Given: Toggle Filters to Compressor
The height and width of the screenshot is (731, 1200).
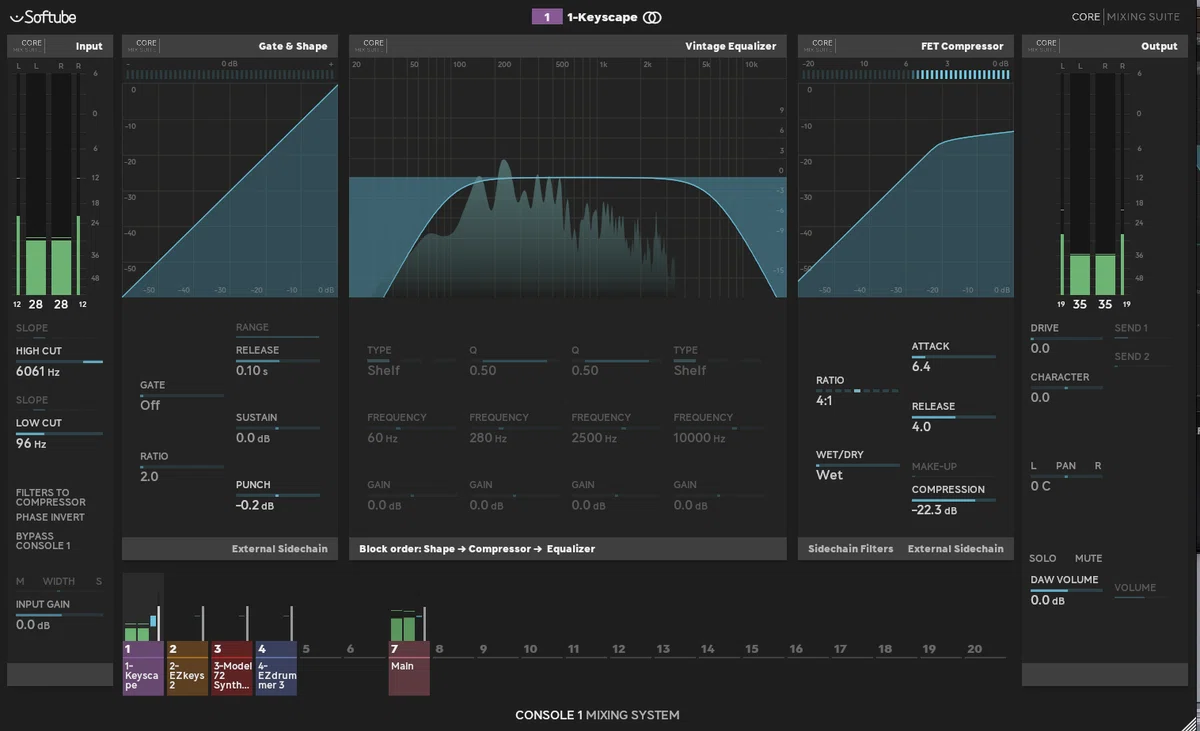Looking at the screenshot, I should point(51,497).
